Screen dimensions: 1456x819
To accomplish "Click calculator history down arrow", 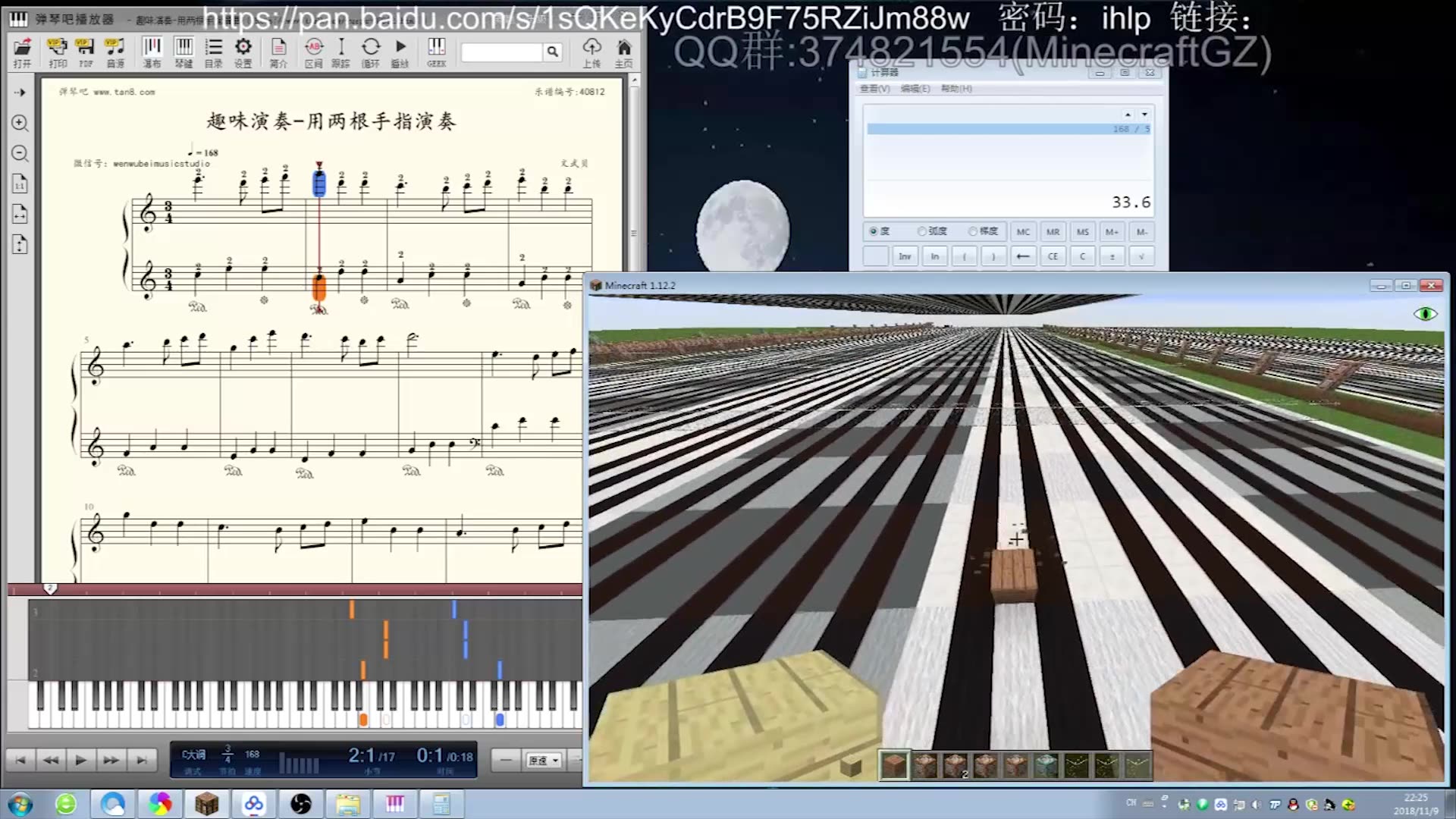I will click(1144, 115).
